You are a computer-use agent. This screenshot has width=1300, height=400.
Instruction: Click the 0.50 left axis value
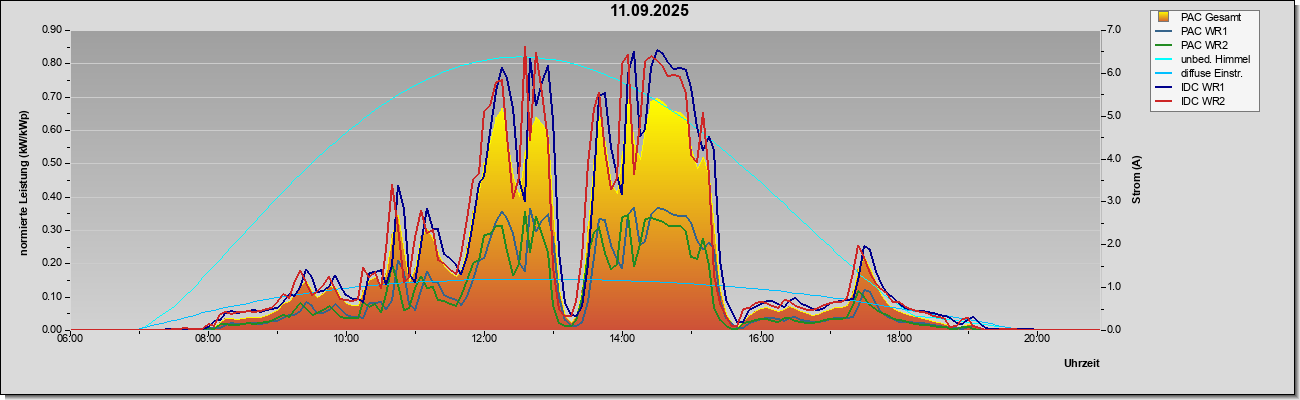[x=52, y=163]
